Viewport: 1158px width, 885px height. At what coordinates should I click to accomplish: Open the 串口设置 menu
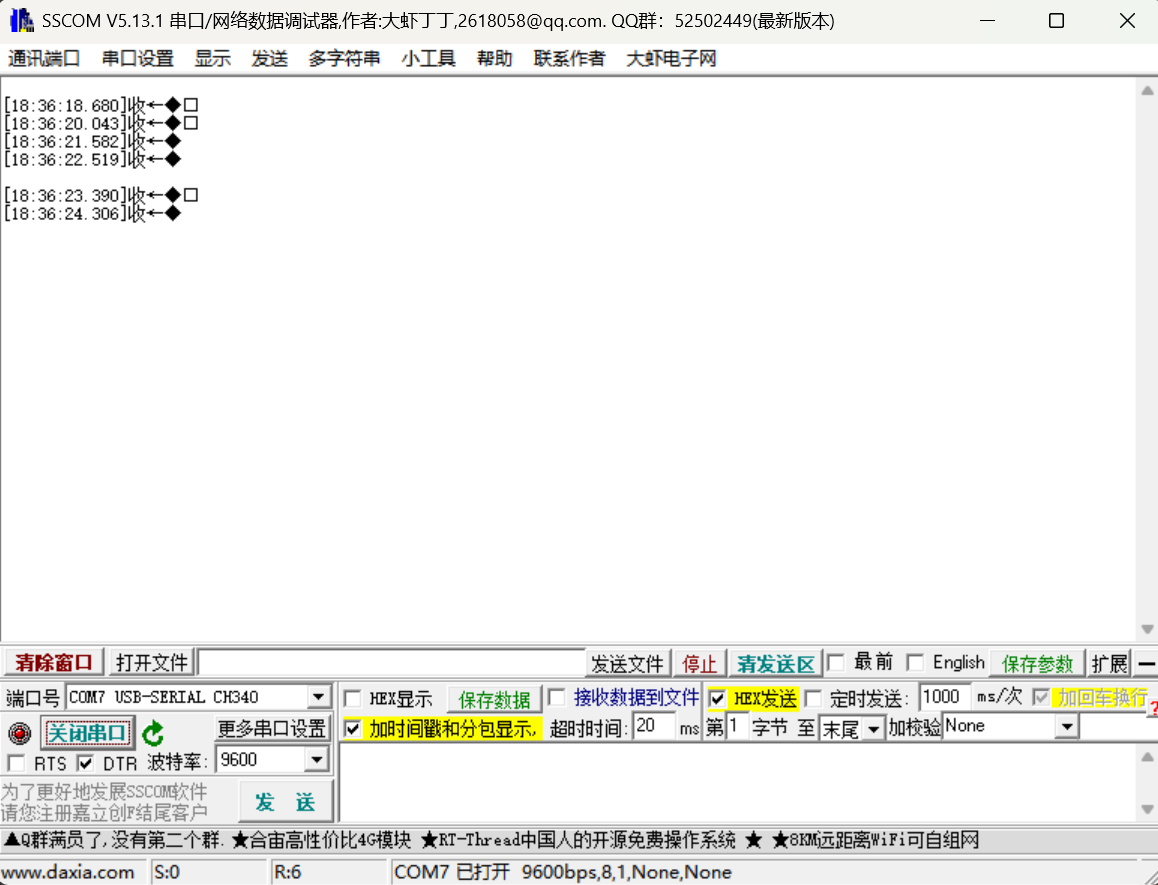coord(137,59)
